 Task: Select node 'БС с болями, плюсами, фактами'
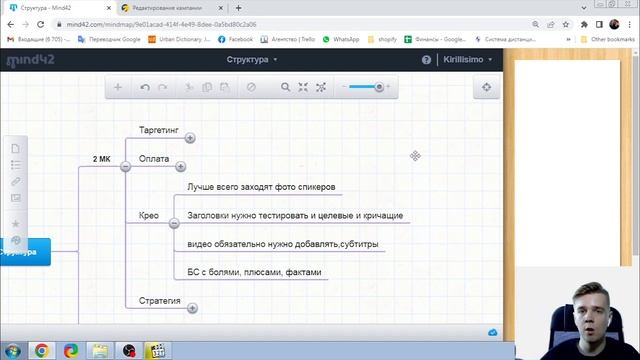click(x=254, y=272)
